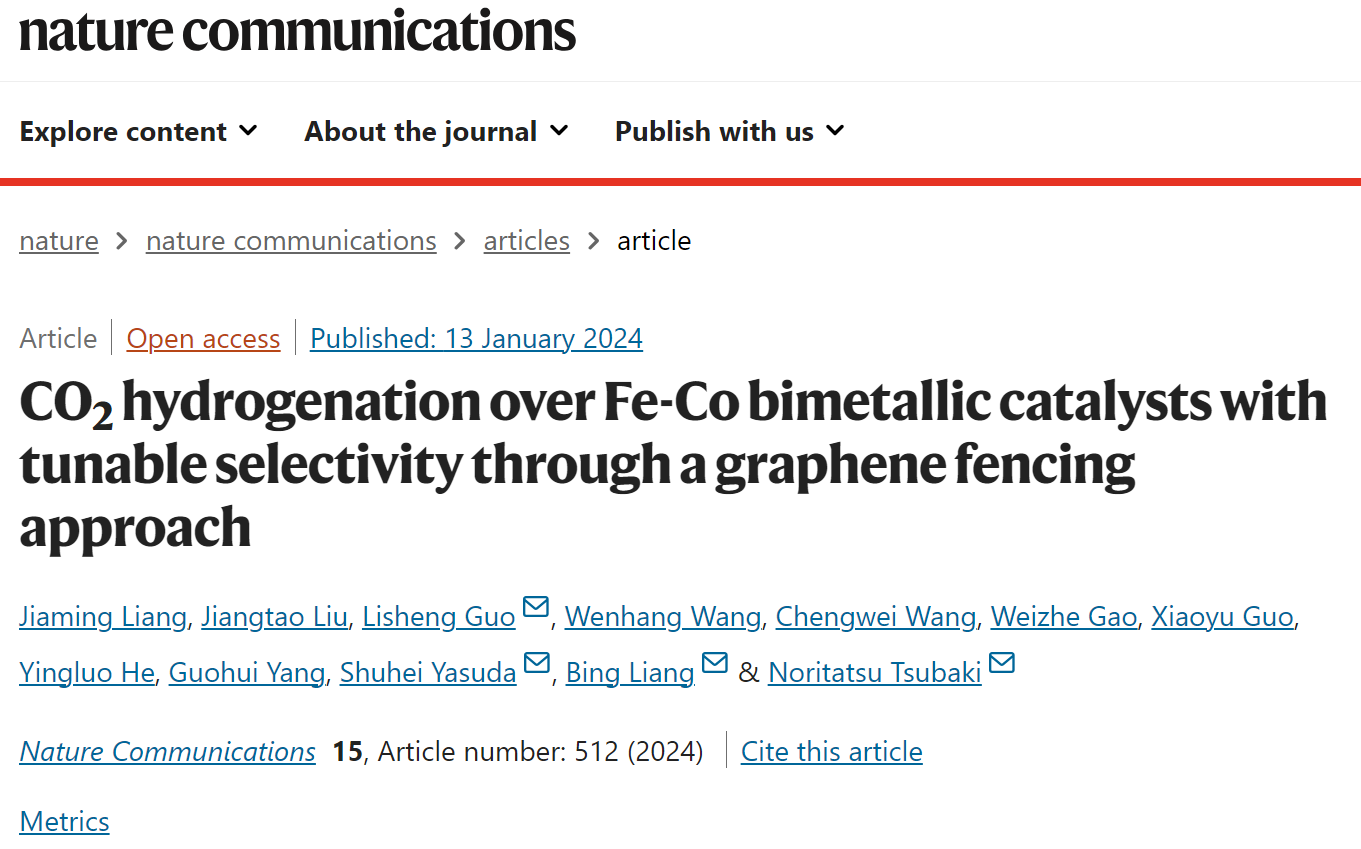
Task: Click the italic Nature Communications journal link
Action: tap(168, 752)
